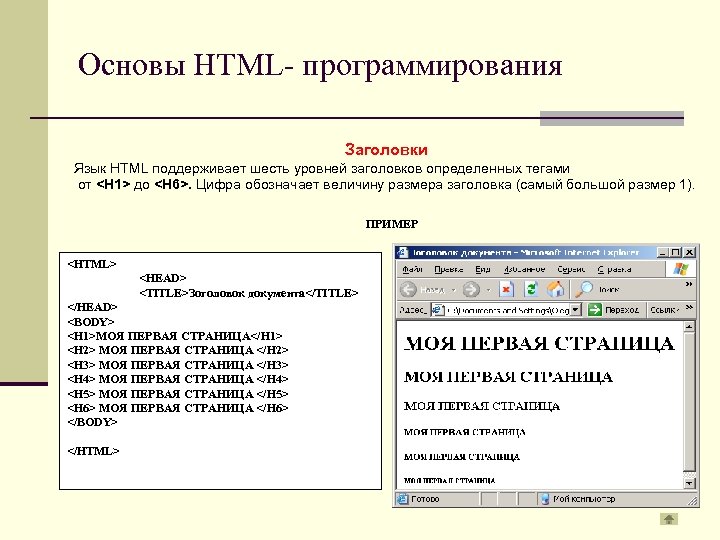Click the Мой компьютер status text

click(x=584, y=499)
